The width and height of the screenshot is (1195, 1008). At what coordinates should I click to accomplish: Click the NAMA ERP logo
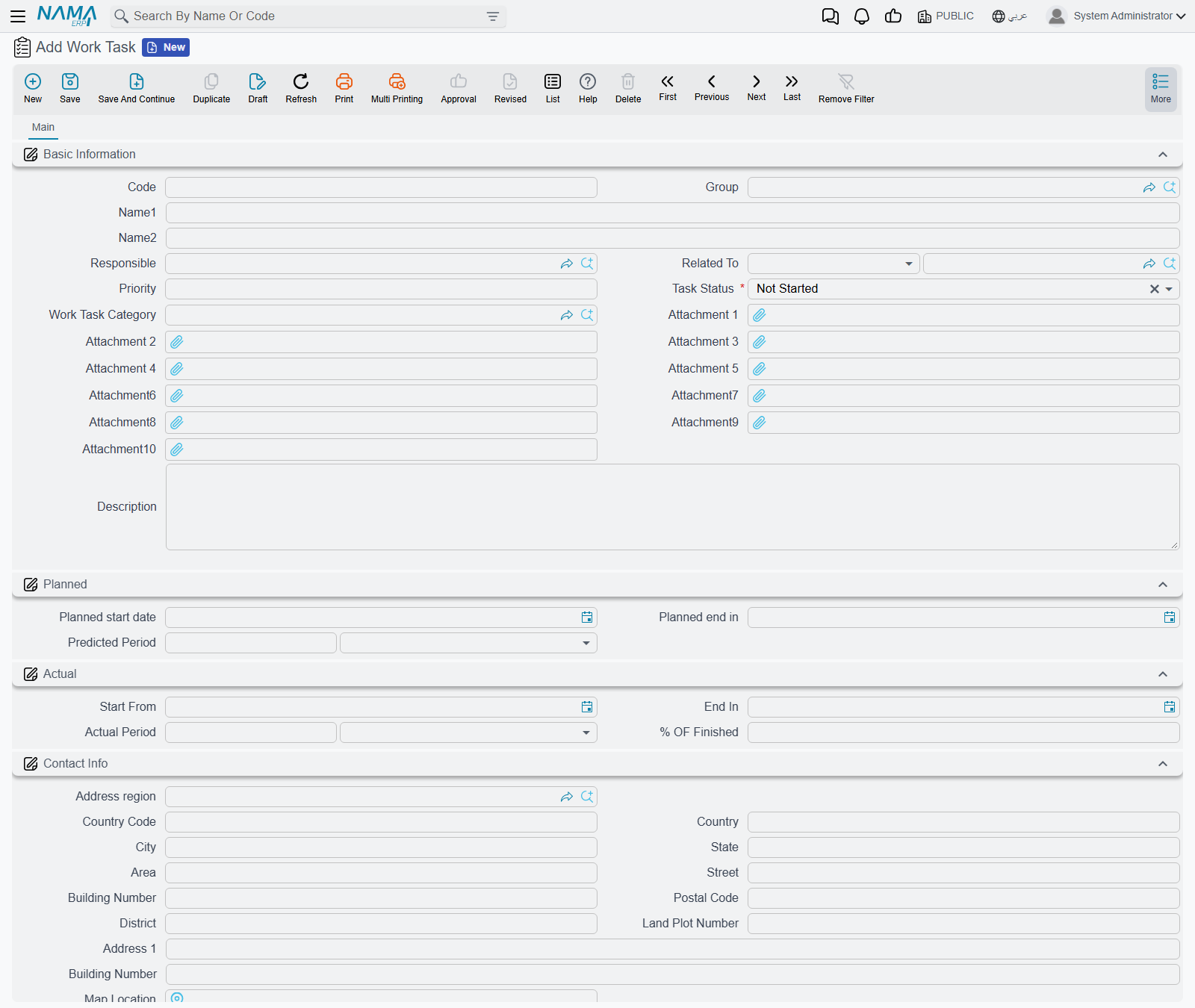coord(67,16)
